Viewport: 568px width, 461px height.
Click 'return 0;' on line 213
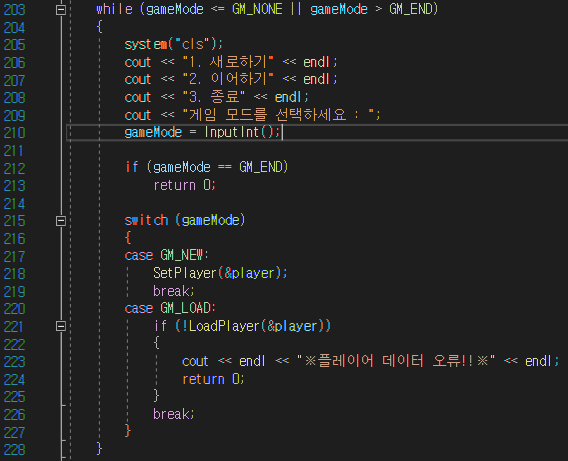pos(184,185)
